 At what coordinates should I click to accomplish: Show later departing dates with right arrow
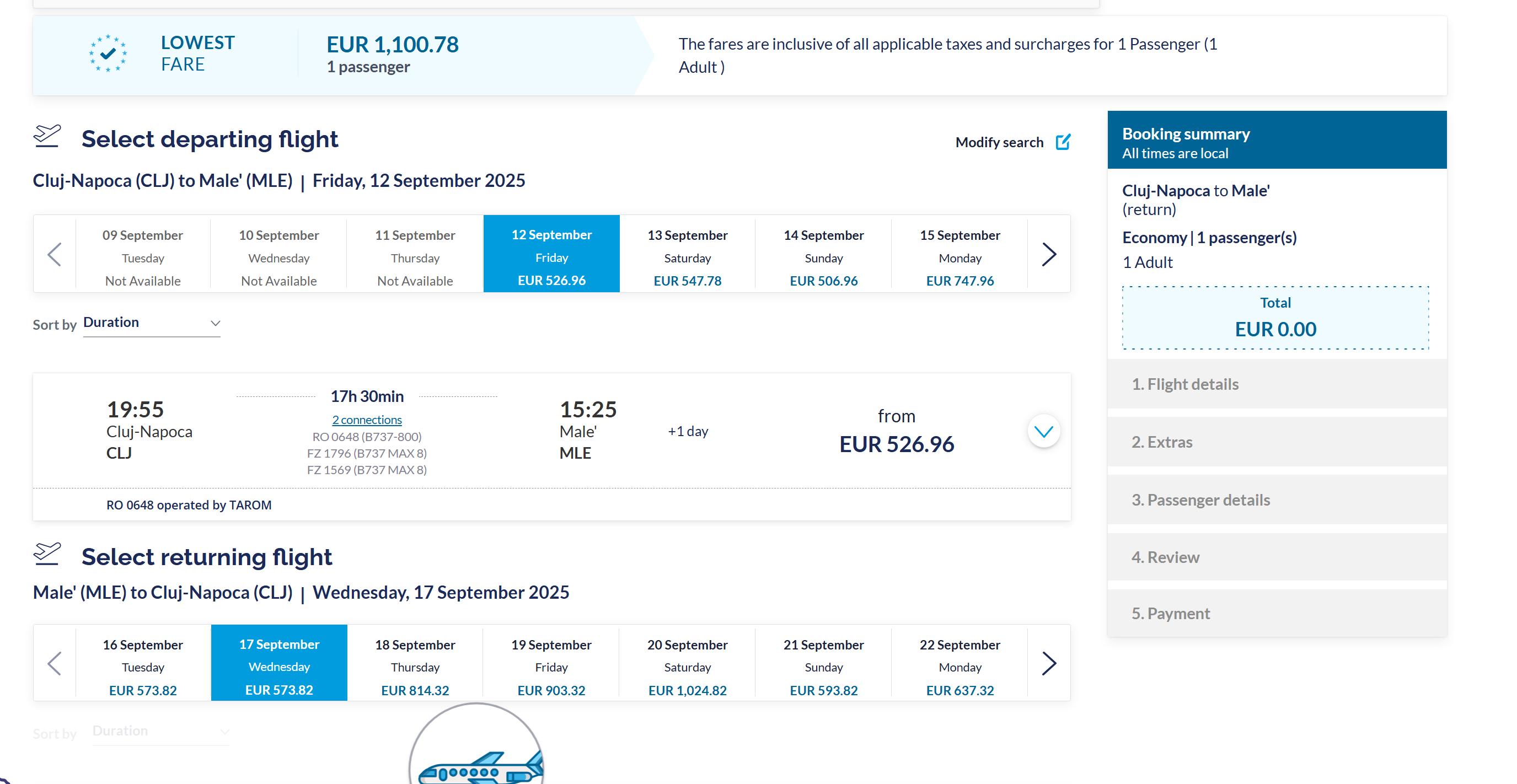point(1049,254)
